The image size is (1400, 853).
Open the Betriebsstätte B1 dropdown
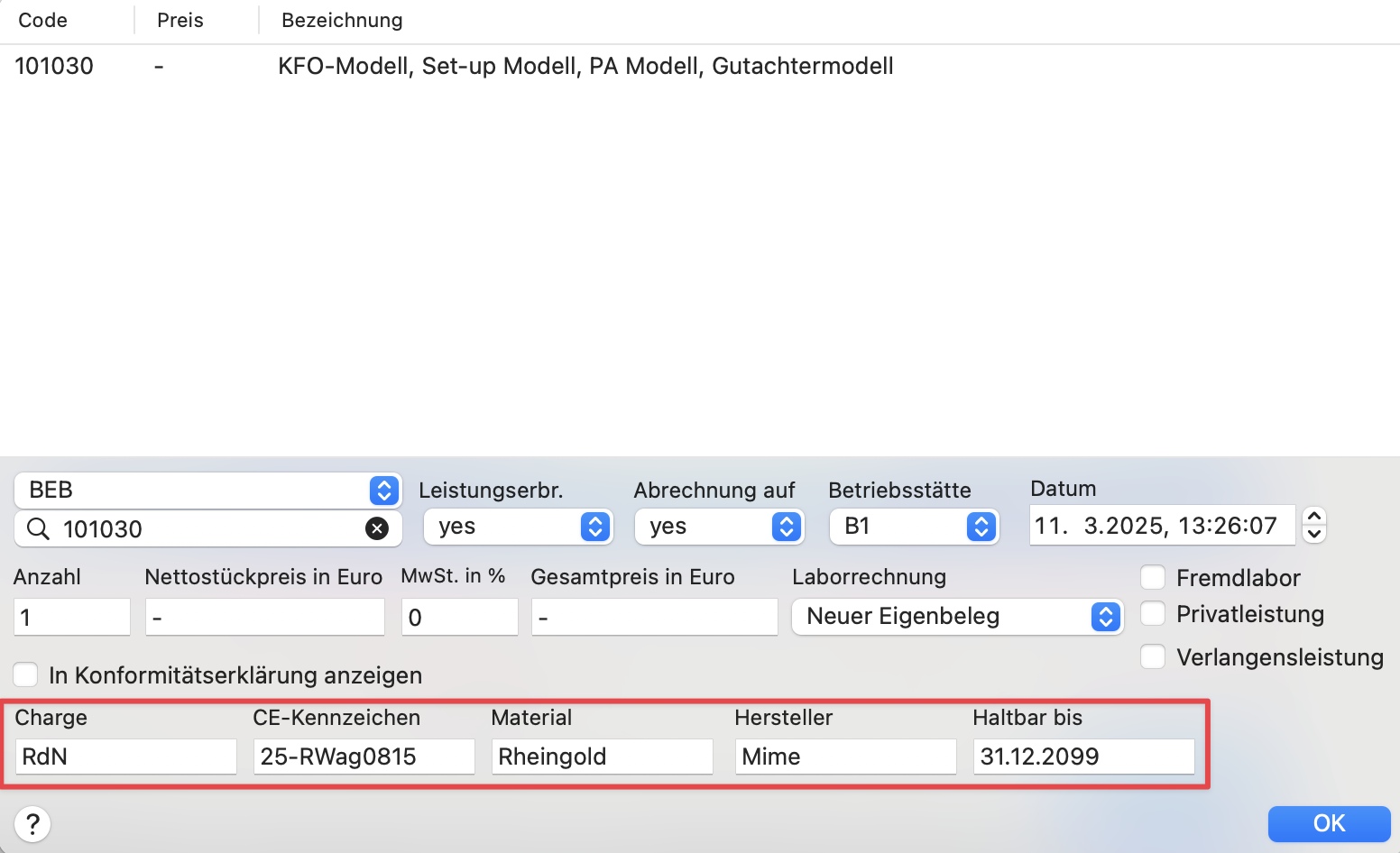pos(914,527)
